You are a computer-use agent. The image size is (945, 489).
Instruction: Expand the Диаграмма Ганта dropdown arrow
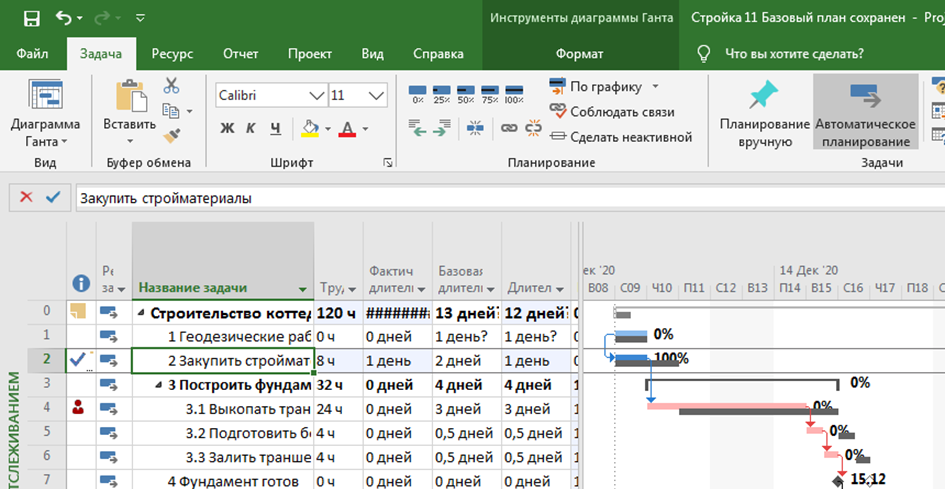click(x=64, y=142)
